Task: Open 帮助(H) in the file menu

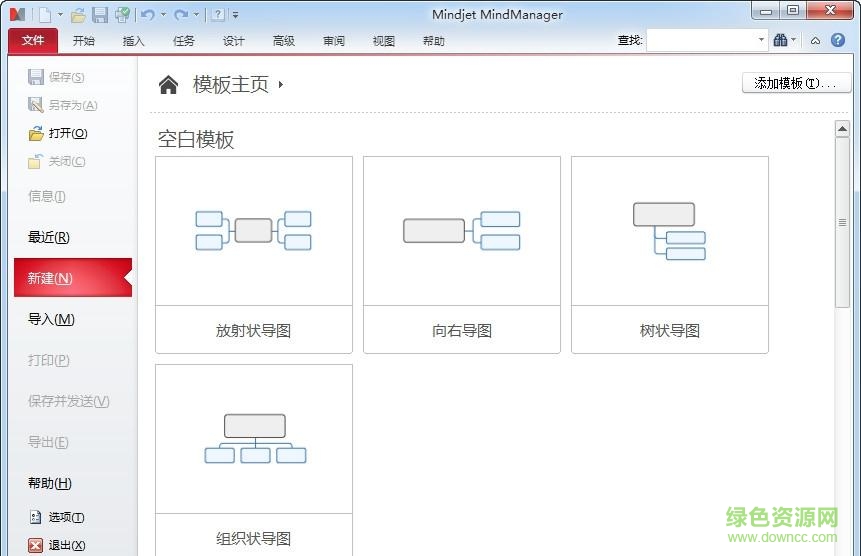Action: click(x=50, y=483)
